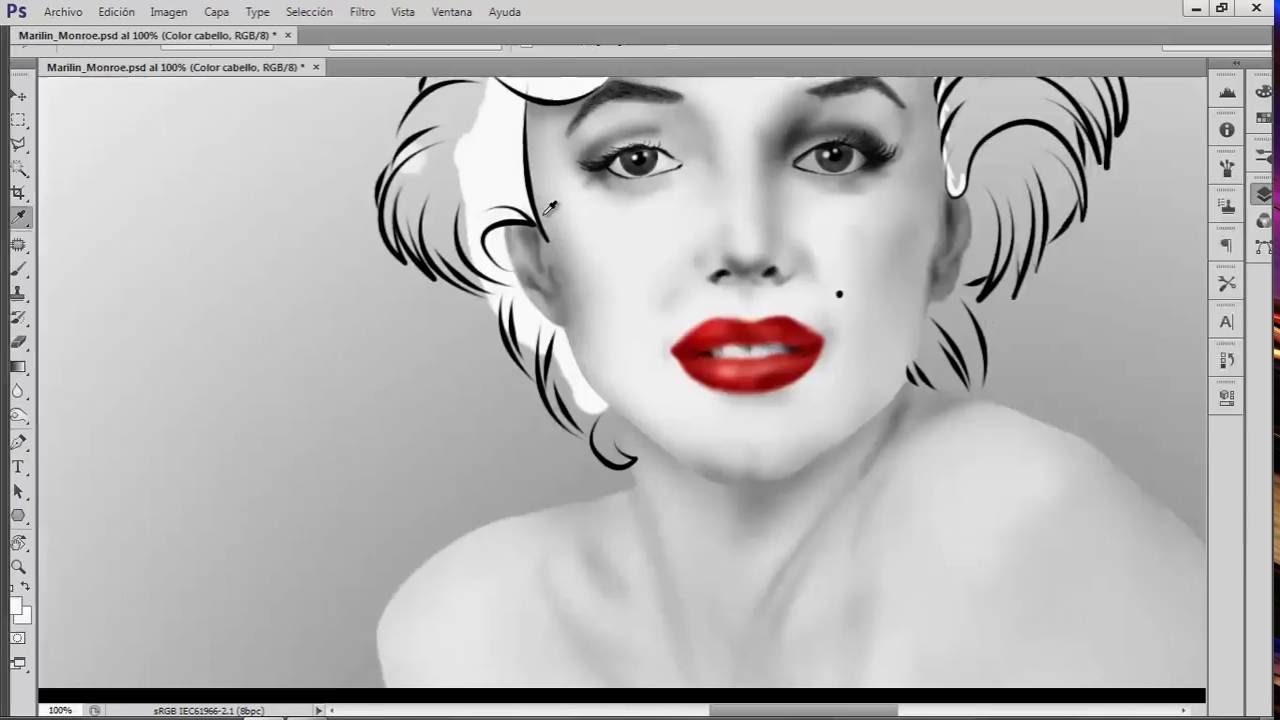Select the Gradient tool
The height and width of the screenshot is (720, 1280).
pos(18,366)
